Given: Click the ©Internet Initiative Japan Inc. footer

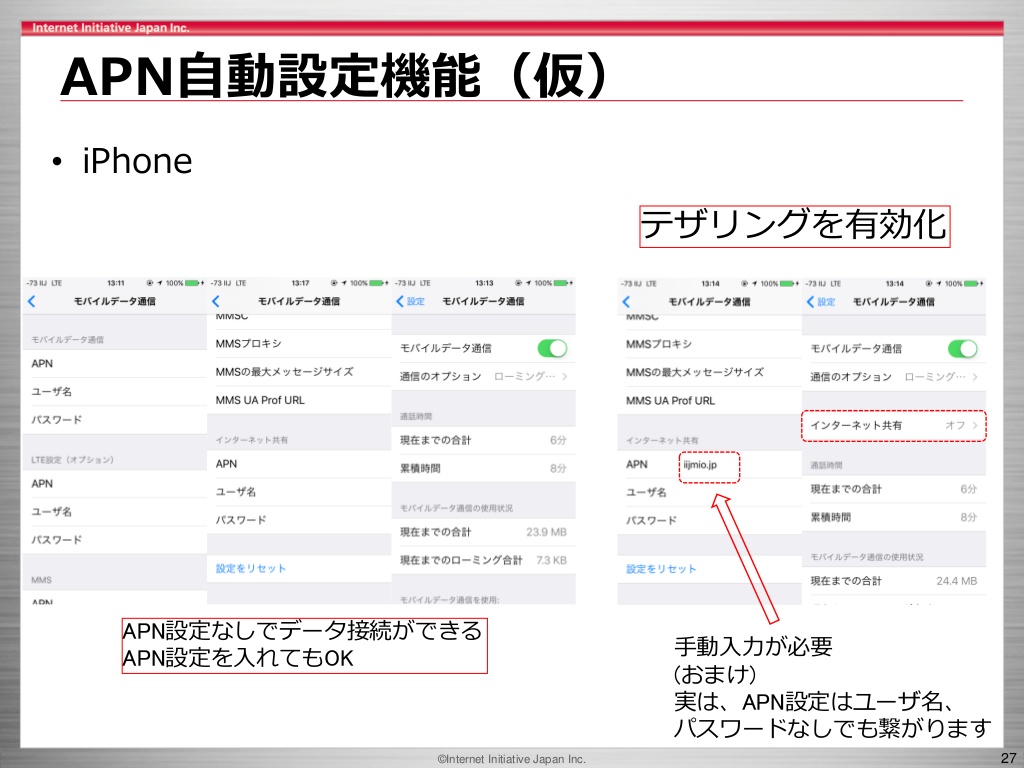Looking at the screenshot, I should tap(511, 759).
